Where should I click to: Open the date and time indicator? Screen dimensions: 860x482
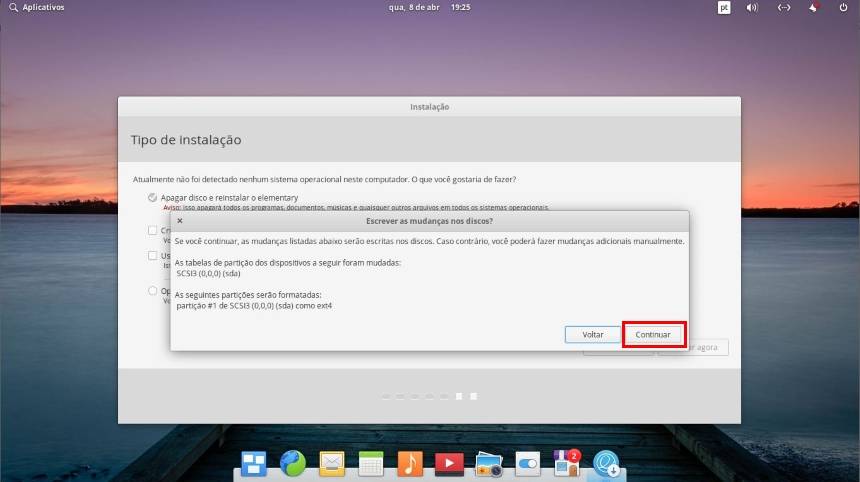pyautogui.click(x=430, y=7)
